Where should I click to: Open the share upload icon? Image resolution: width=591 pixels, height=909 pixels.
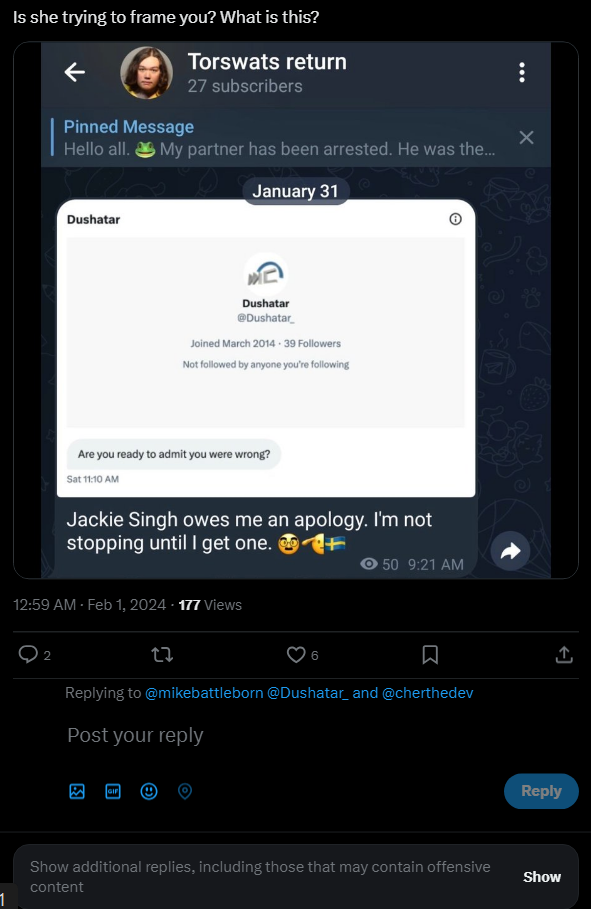[x=564, y=655]
